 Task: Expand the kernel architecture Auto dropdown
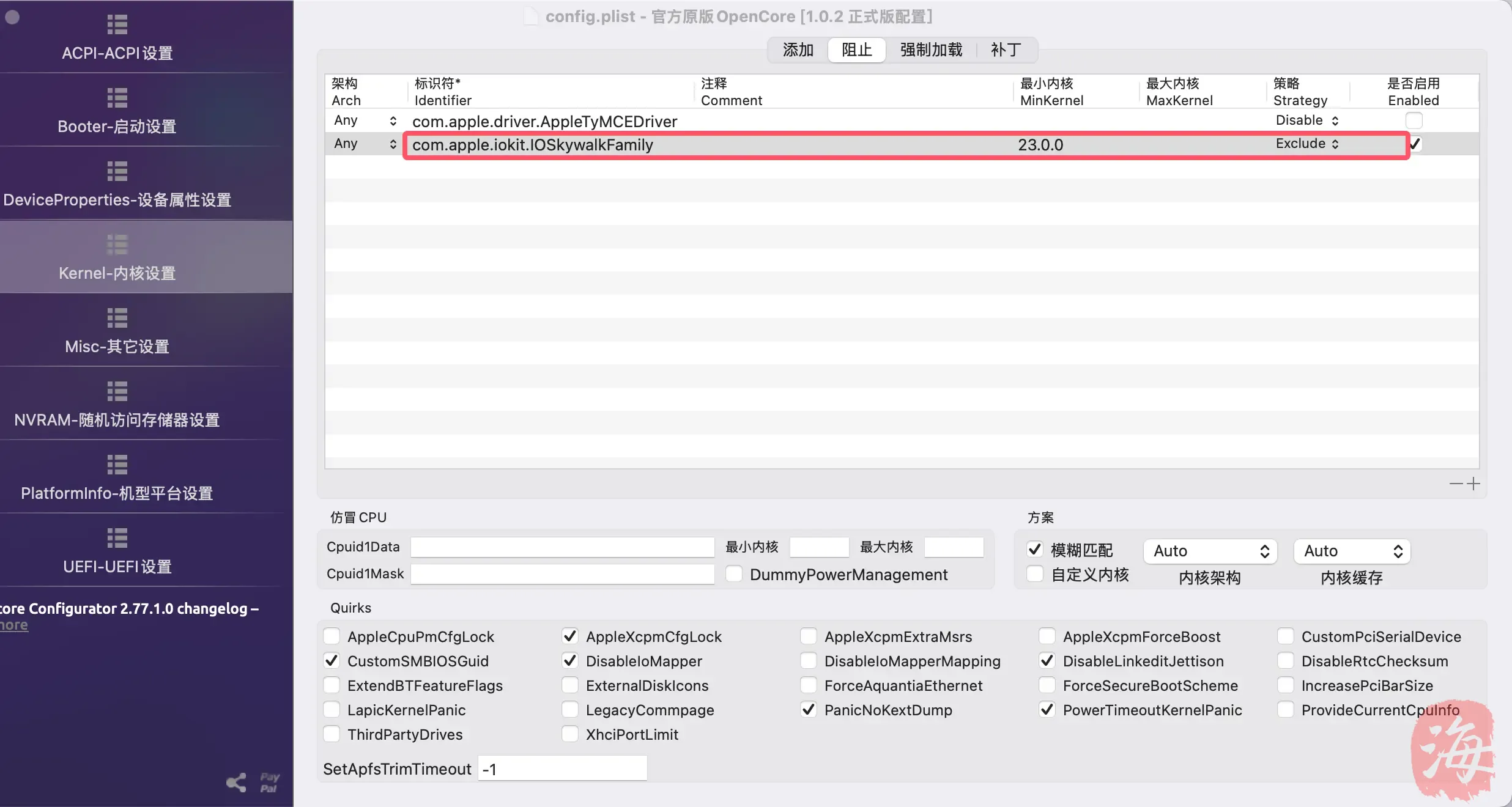click(1210, 551)
